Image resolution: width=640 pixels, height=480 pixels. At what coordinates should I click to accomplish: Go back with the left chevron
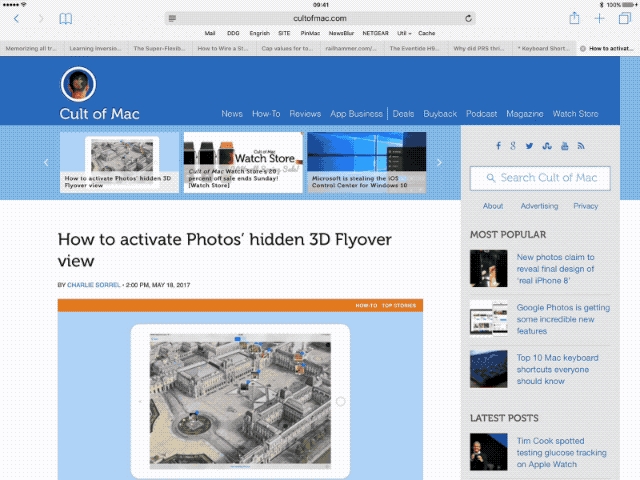16,19
